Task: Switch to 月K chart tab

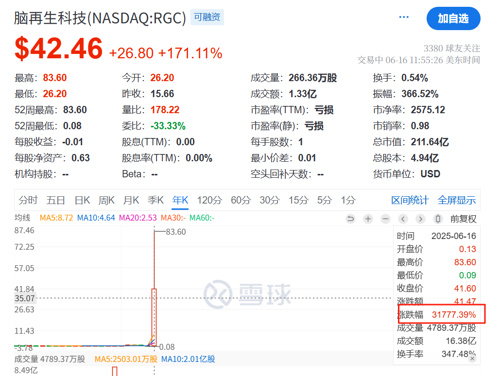Action: pyautogui.click(x=131, y=200)
